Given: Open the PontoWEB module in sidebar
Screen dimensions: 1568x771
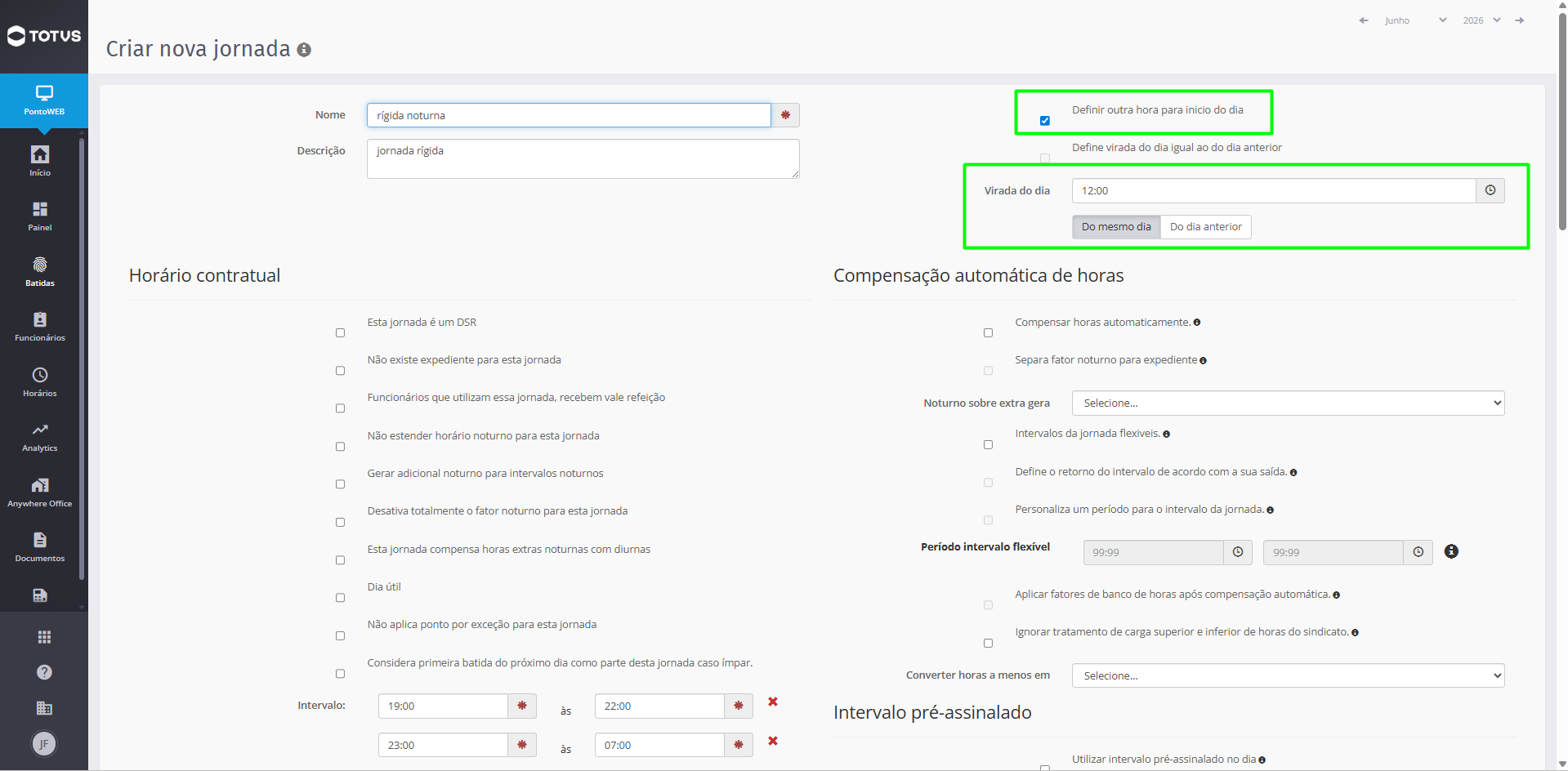Looking at the screenshot, I should [44, 100].
